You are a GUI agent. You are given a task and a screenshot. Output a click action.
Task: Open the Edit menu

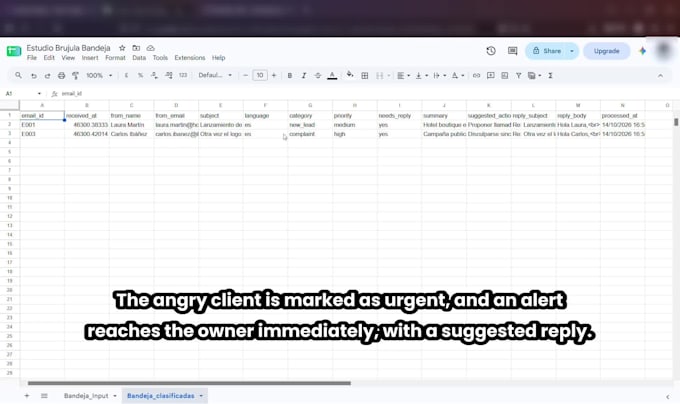[x=49, y=58]
